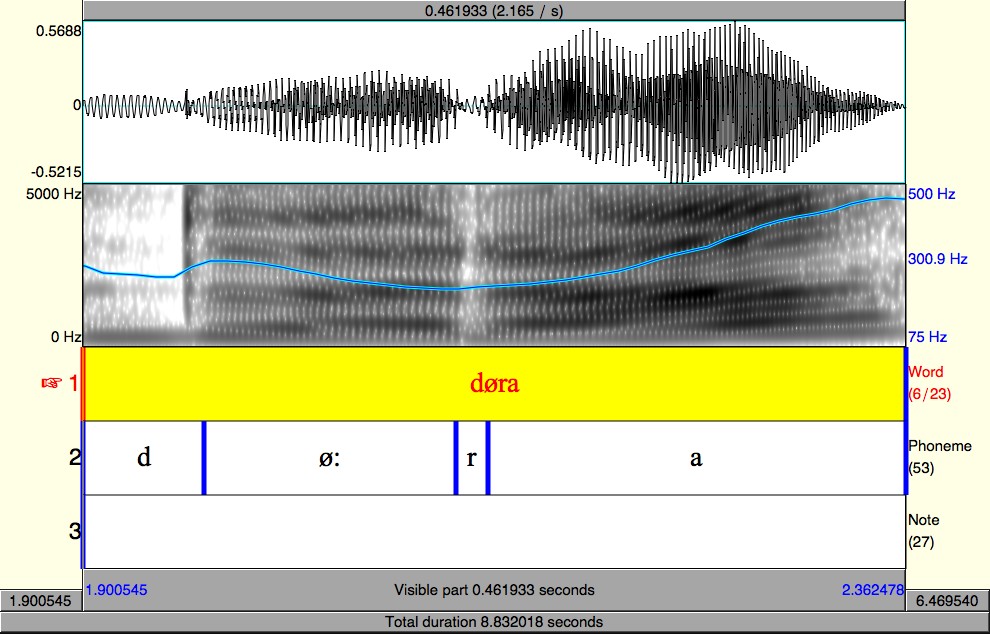Click the boundary between 'd' and 'ø:'
This screenshot has height=634, width=990.
(x=204, y=458)
